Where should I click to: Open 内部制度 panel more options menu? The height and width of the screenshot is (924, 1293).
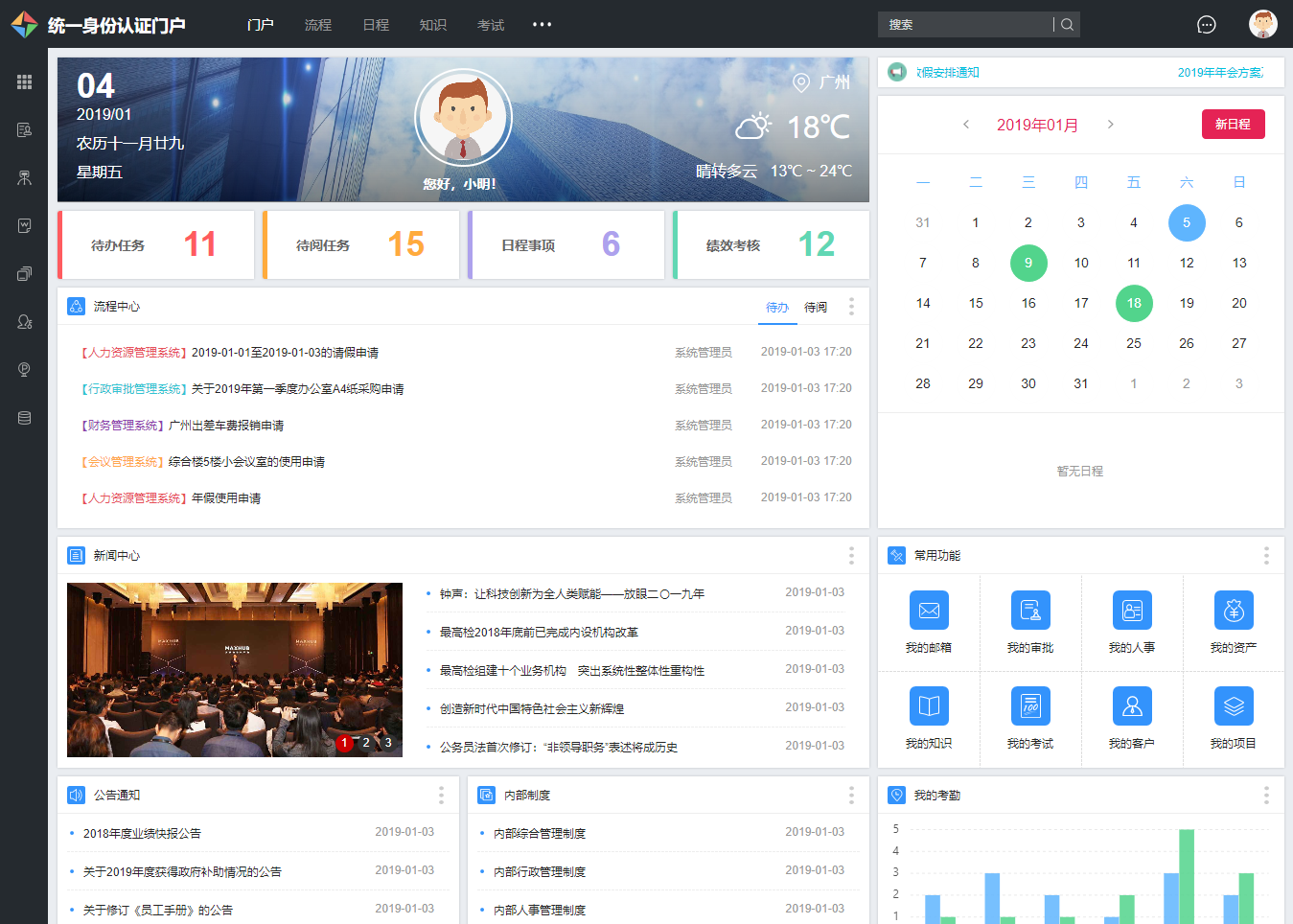pos(851,796)
